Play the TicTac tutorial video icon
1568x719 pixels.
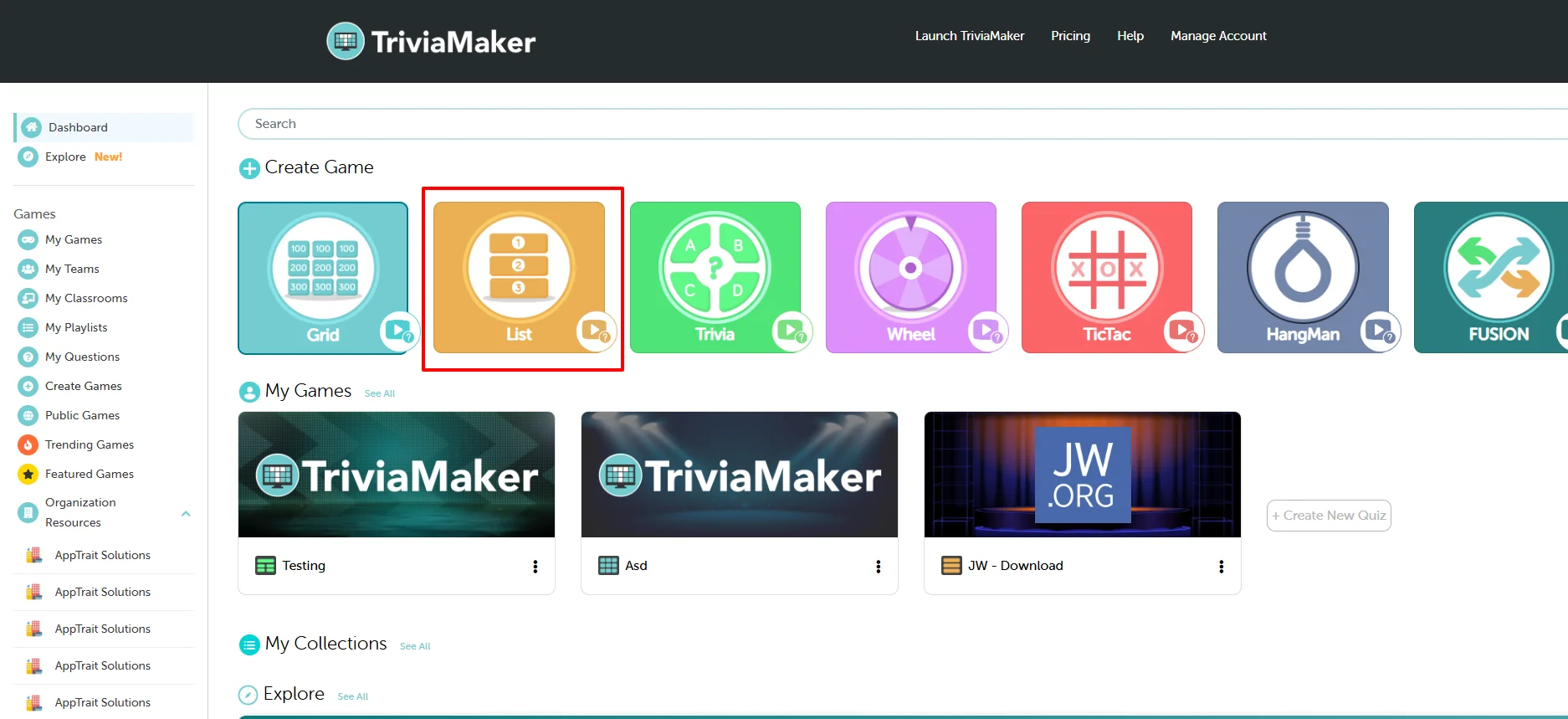(x=1183, y=331)
